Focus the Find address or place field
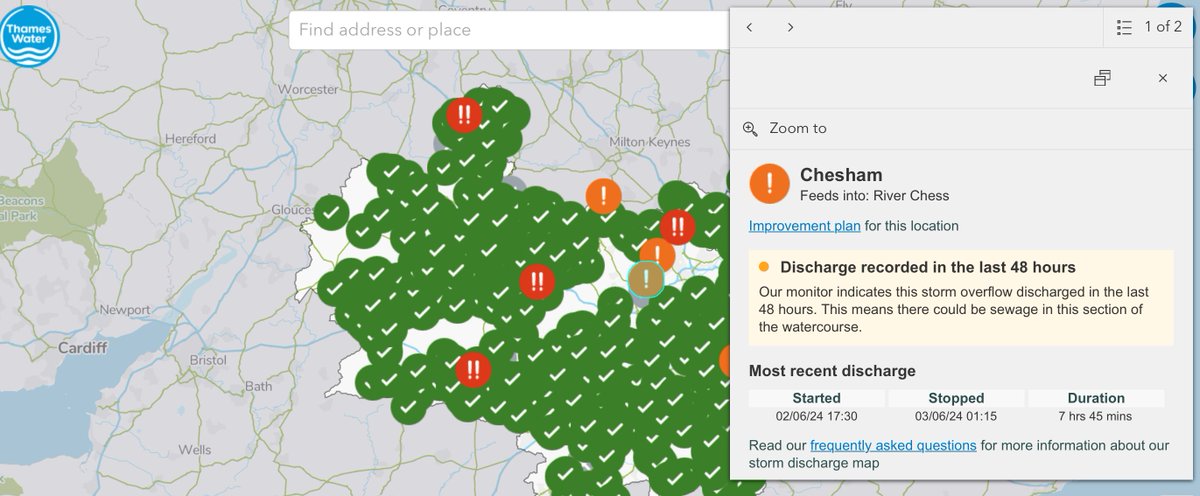 click(510, 30)
